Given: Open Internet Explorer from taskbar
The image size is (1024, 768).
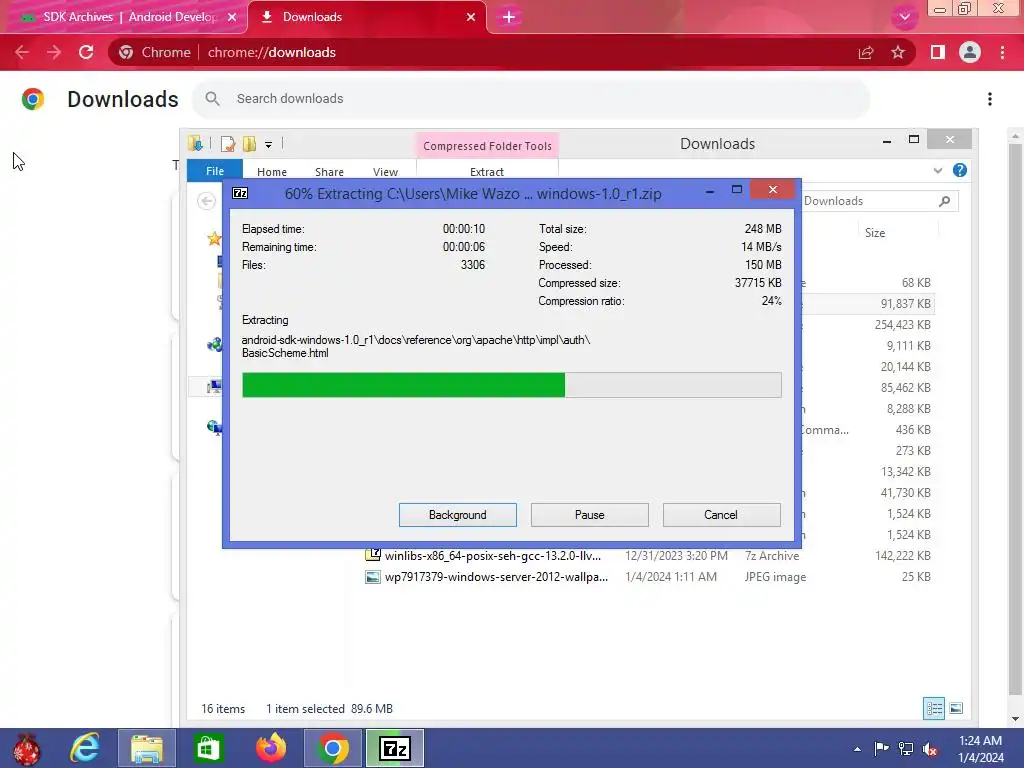Looking at the screenshot, I should pos(86,748).
